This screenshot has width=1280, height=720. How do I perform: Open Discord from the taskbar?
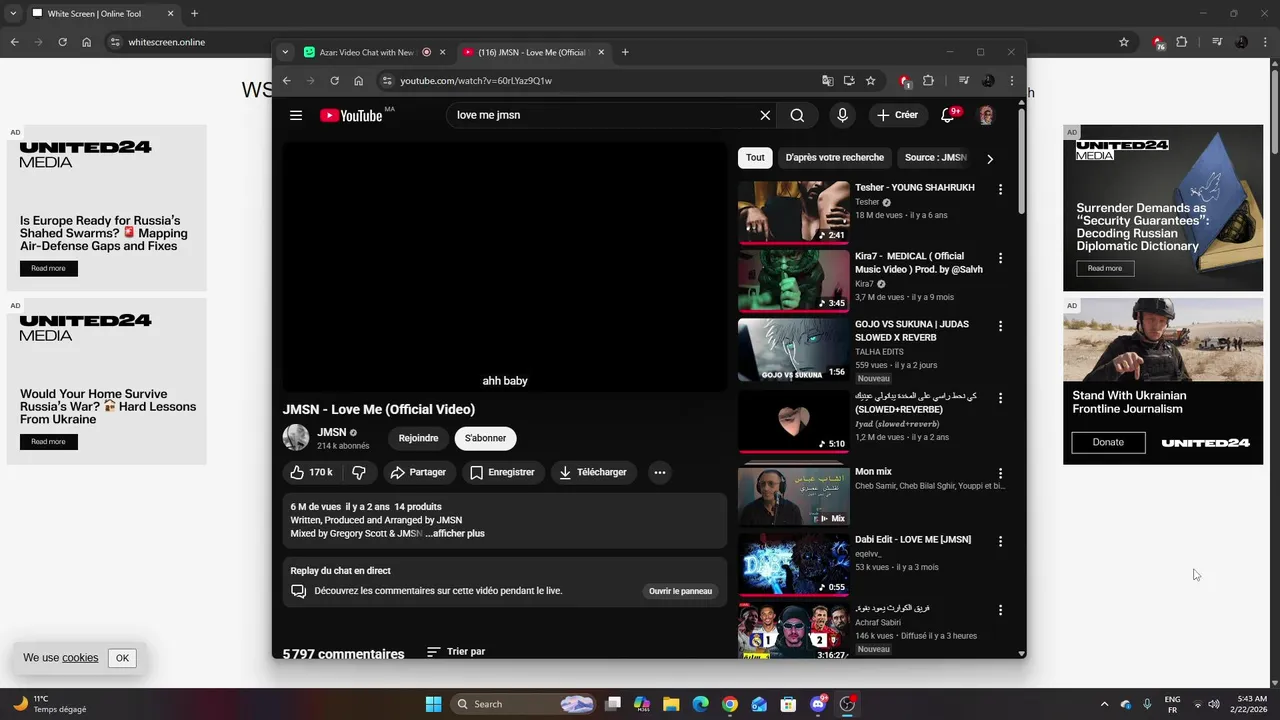pyautogui.click(x=817, y=704)
